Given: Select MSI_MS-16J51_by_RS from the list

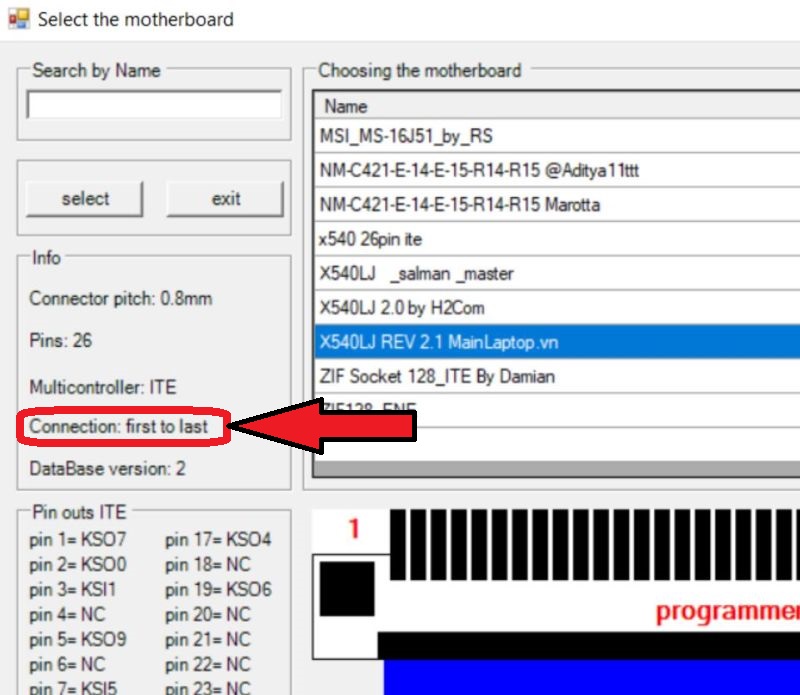Looking at the screenshot, I should (406, 136).
